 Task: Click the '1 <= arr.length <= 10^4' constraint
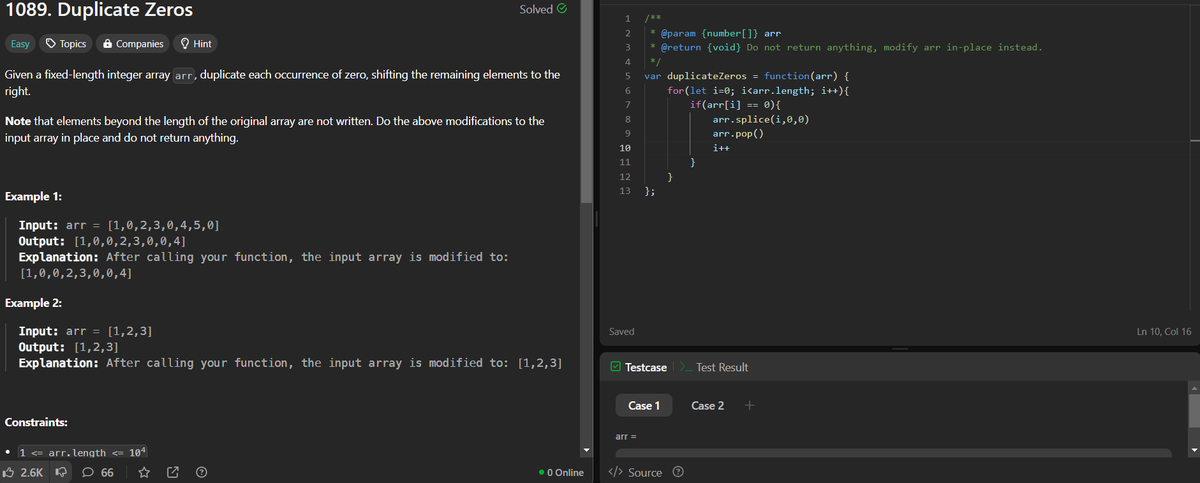click(x=84, y=453)
